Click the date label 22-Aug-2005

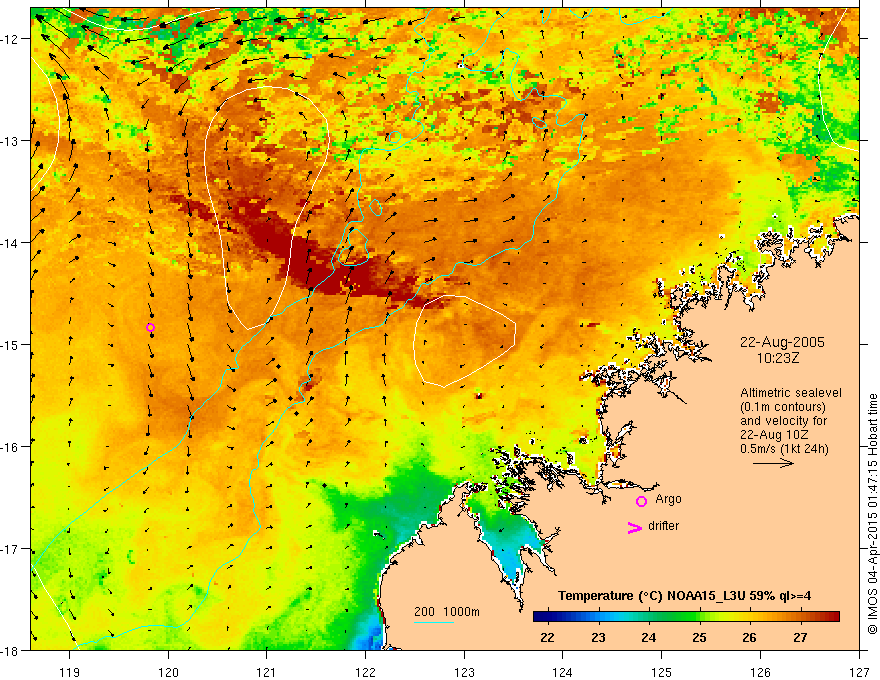click(x=782, y=342)
